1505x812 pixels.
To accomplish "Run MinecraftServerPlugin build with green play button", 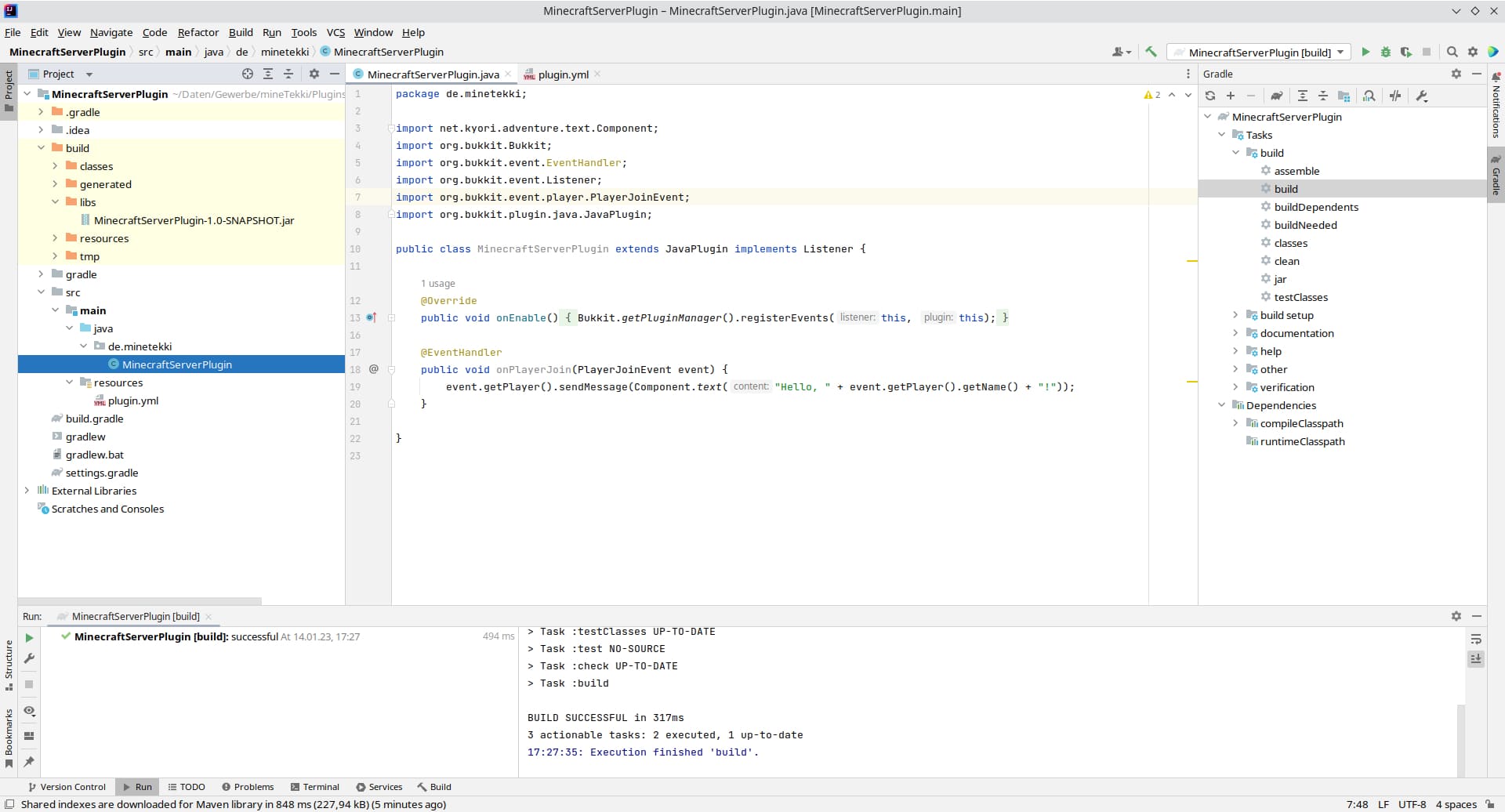I will tap(1365, 52).
